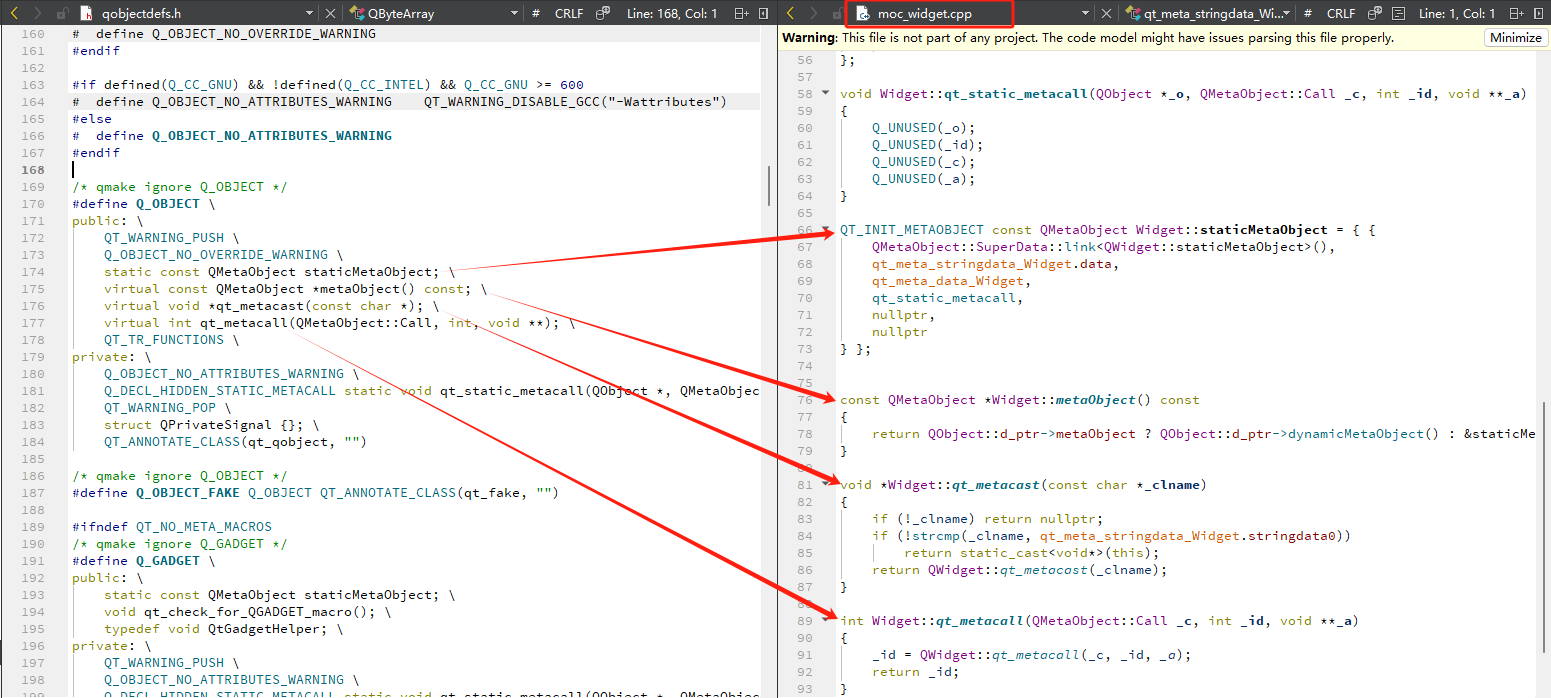Go forward in left editor navigation history
This screenshot has width=1551, height=698.
coord(38,13)
